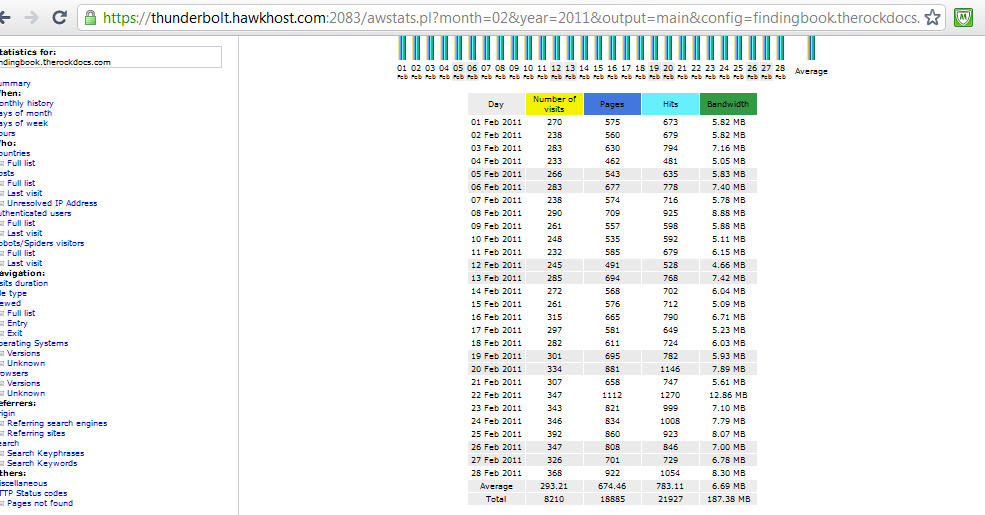Open Referring search engines report
This screenshot has height=515, width=985.
coord(57,423)
